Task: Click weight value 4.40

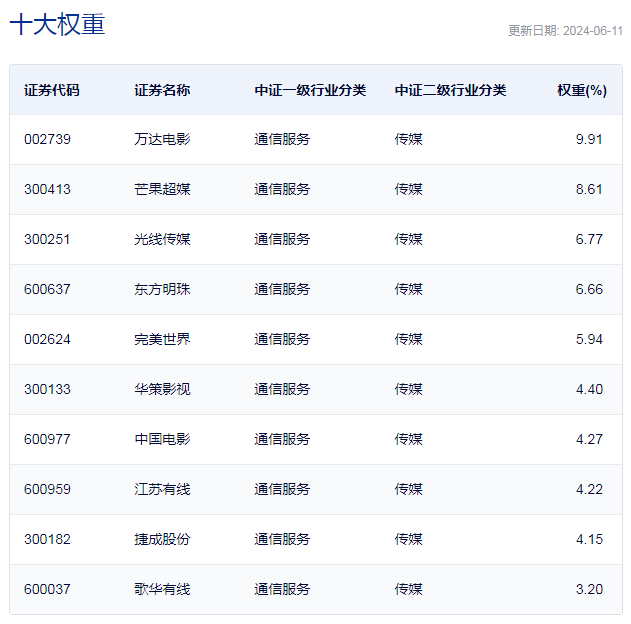Action: (x=589, y=389)
